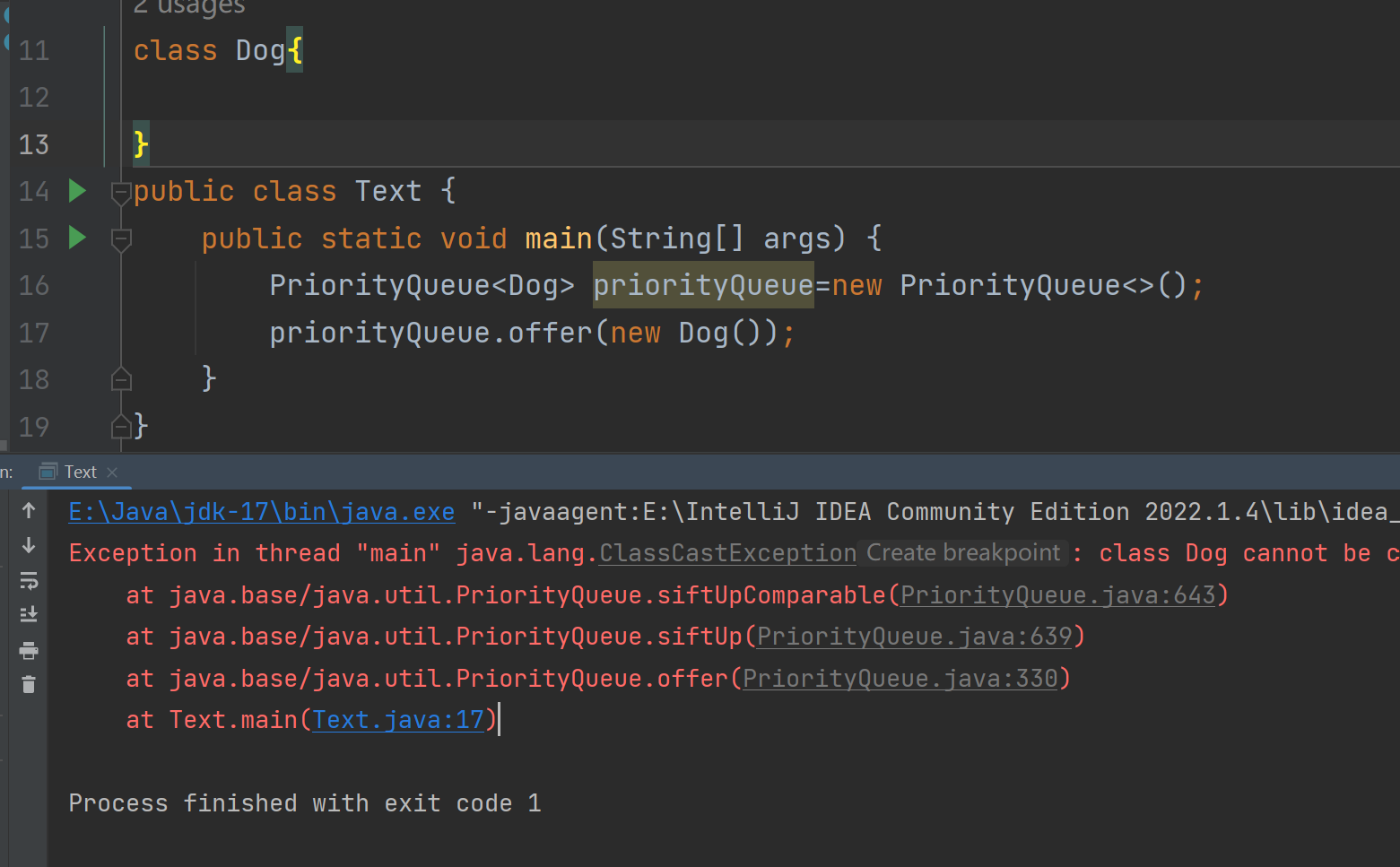
Task: Click the main method name on line 15
Action: coord(558,238)
